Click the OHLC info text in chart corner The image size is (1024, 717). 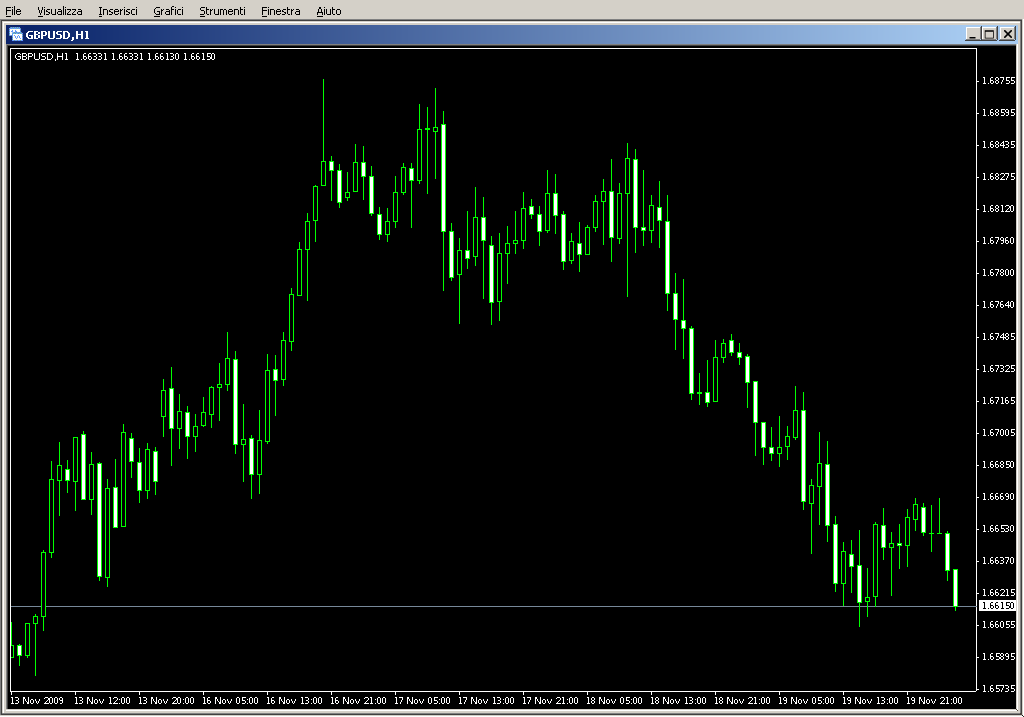point(114,56)
